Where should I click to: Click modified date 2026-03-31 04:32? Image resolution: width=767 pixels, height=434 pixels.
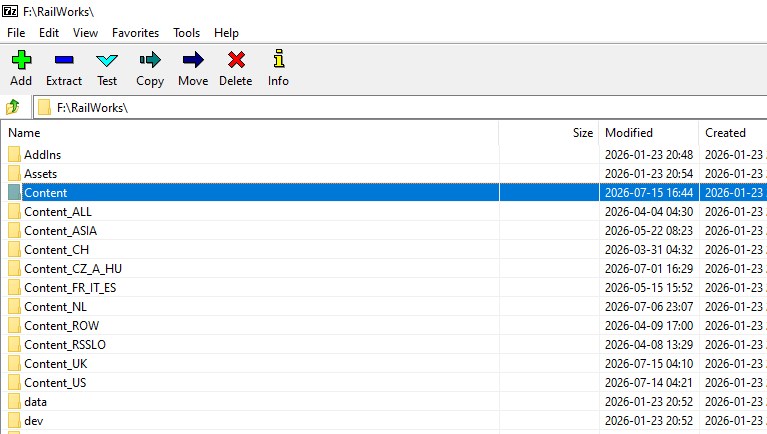649,250
